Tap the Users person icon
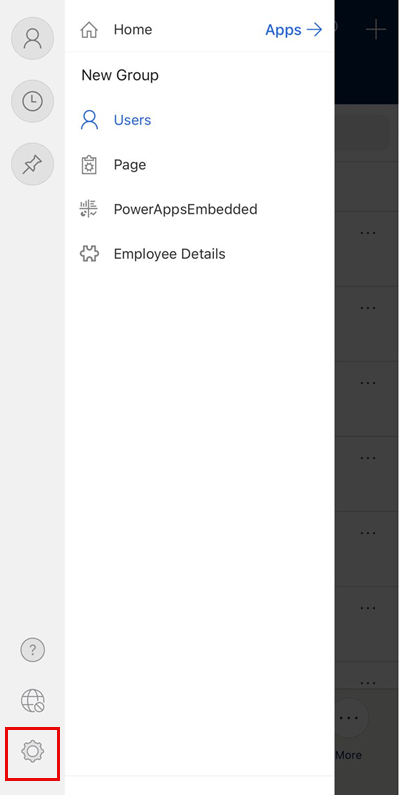 (x=89, y=120)
